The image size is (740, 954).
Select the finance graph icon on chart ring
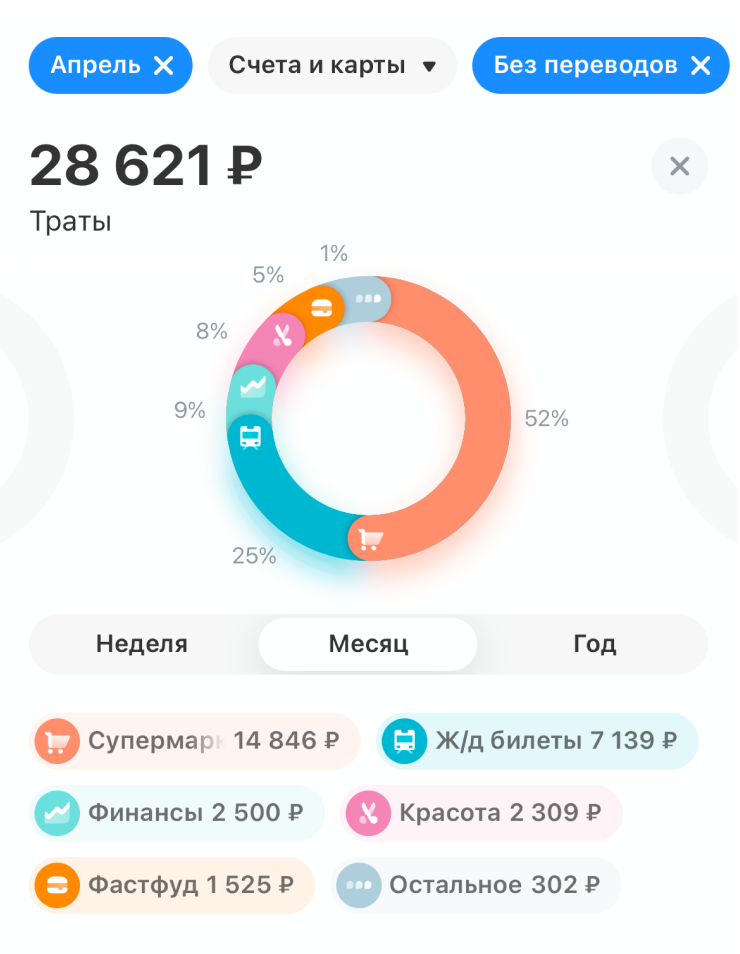[253, 386]
